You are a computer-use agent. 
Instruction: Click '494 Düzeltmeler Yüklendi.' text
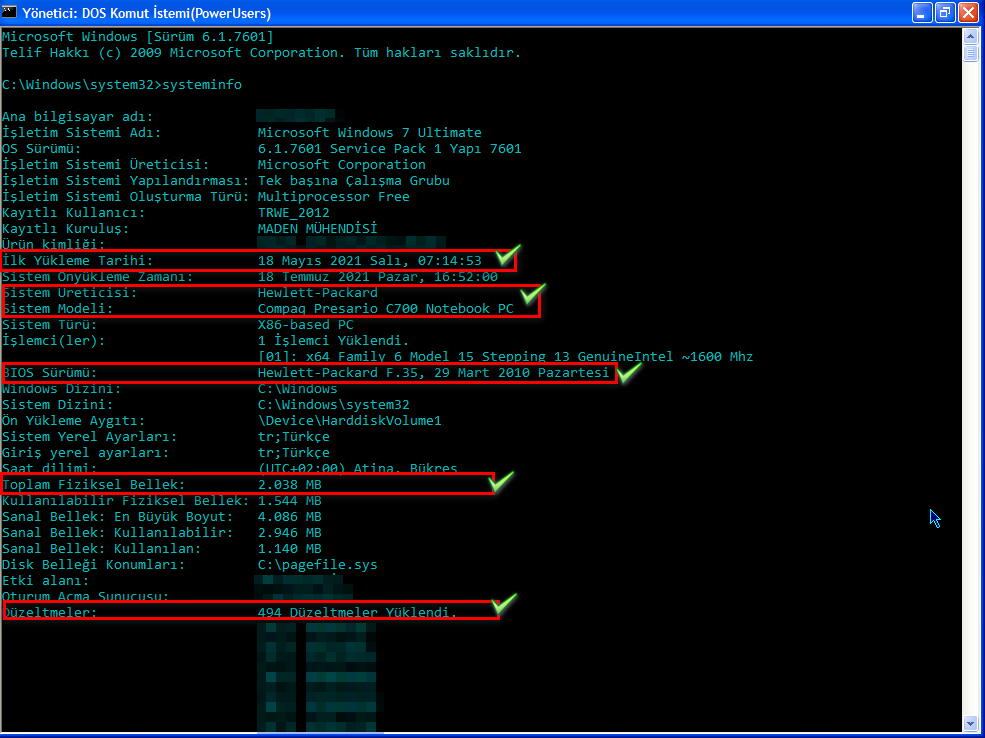(357, 612)
